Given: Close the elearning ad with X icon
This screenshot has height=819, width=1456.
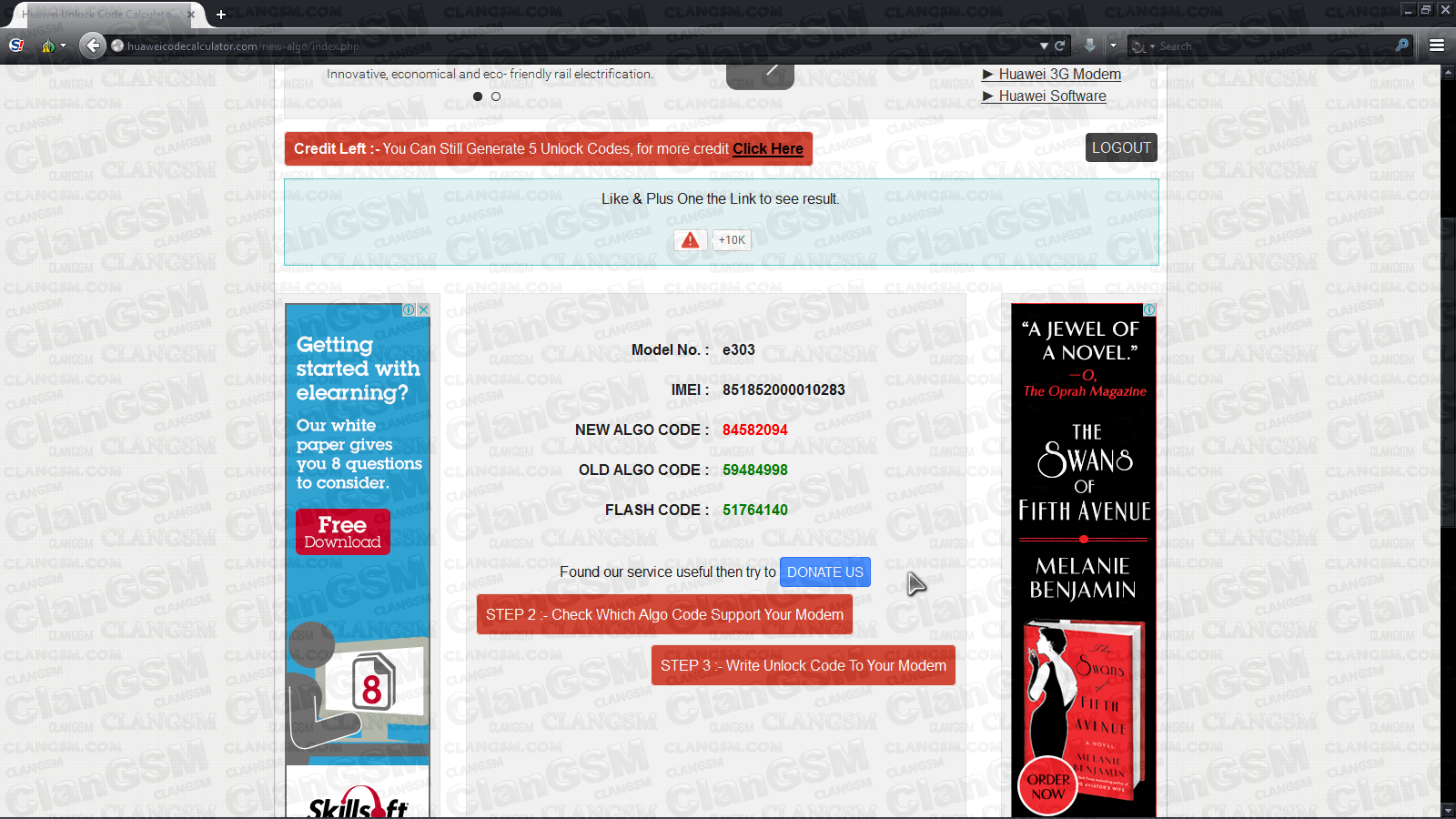Looking at the screenshot, I should coord(423,310).
